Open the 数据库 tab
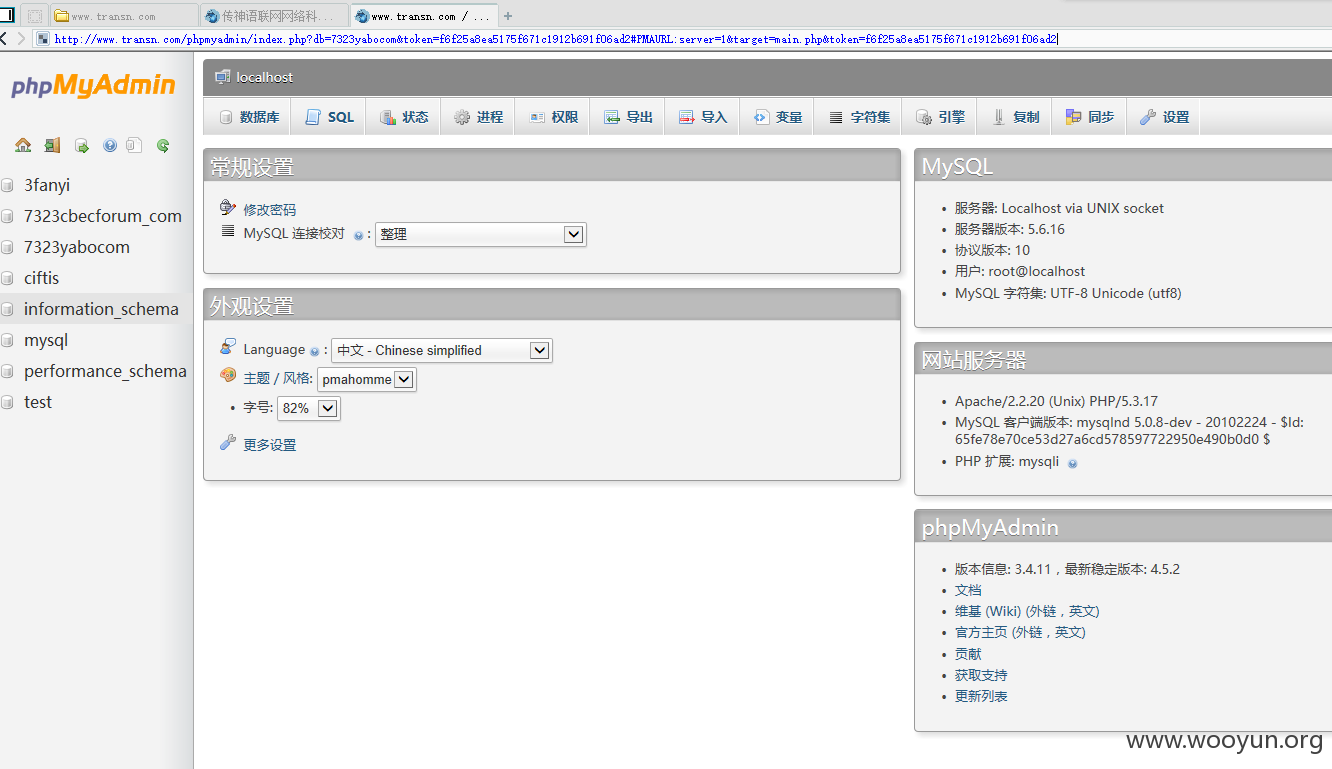The image size is (1332, 769). (x=248, y=117)
